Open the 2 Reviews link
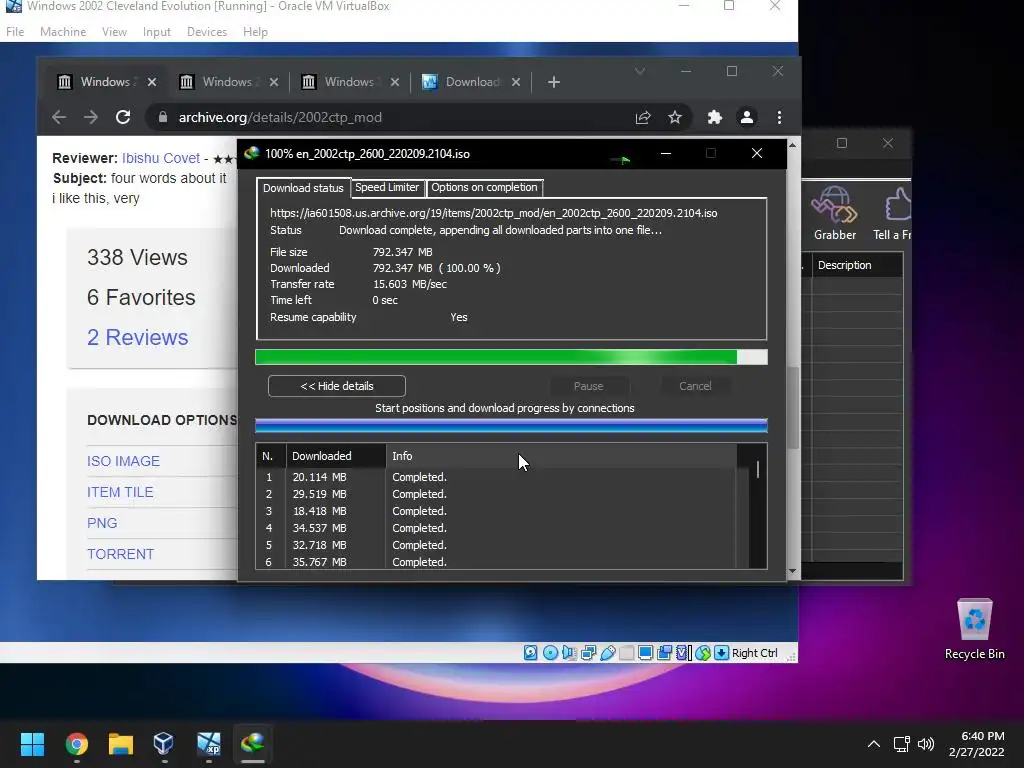Viewport: 1024px width, 768px height. coord(137,337)
